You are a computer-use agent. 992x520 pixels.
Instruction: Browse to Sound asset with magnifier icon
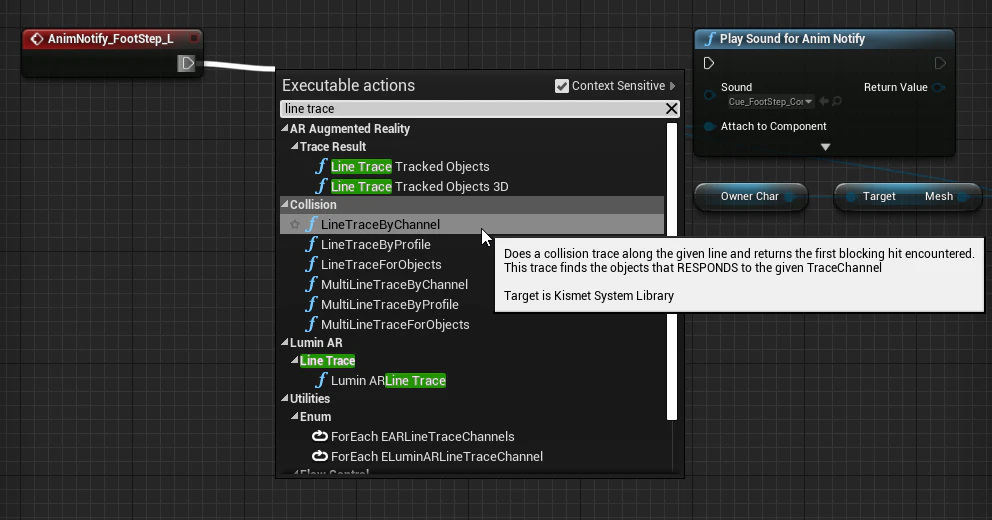point(837,101)
